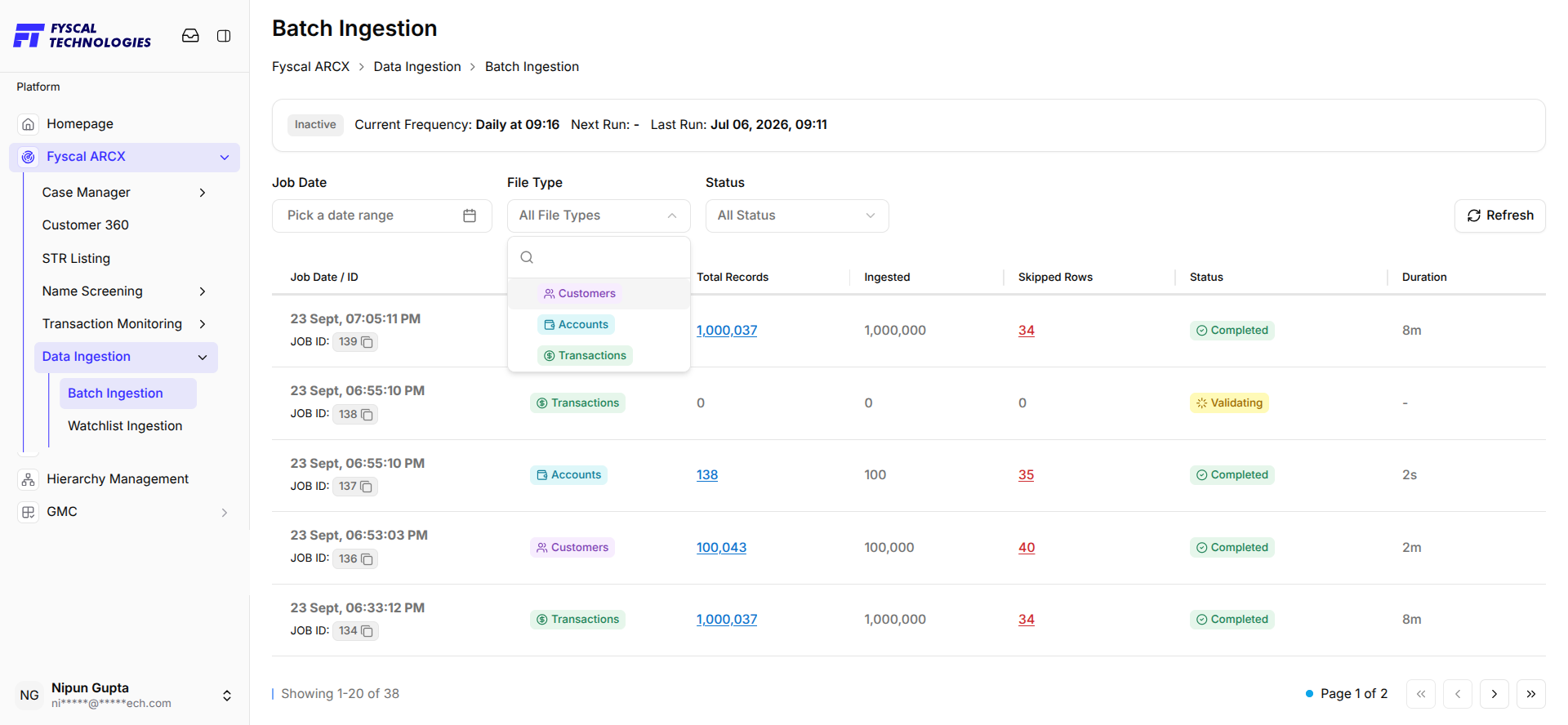Click Fyscal ARCX breadcrumb link
The height and width of the screenshot is (725, 1568).
click(x=310, y=67)
